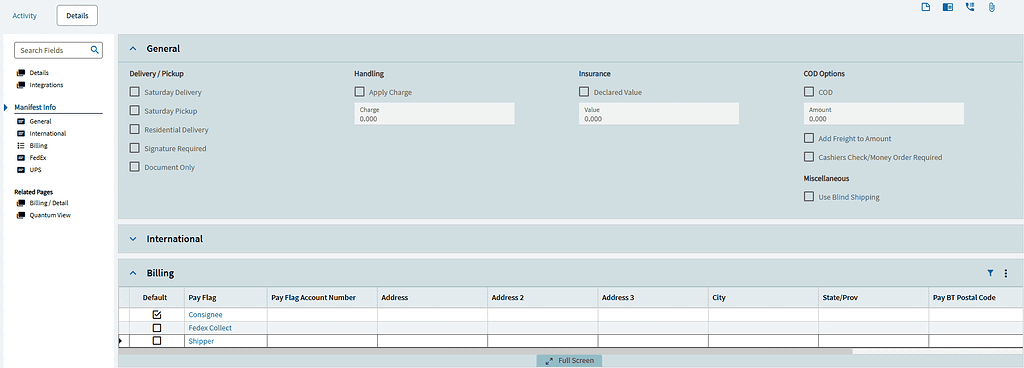Screen dimensions: 1024x368
Task: Check Cashiers Check/Money Order Required
Action: coord(808,157)
